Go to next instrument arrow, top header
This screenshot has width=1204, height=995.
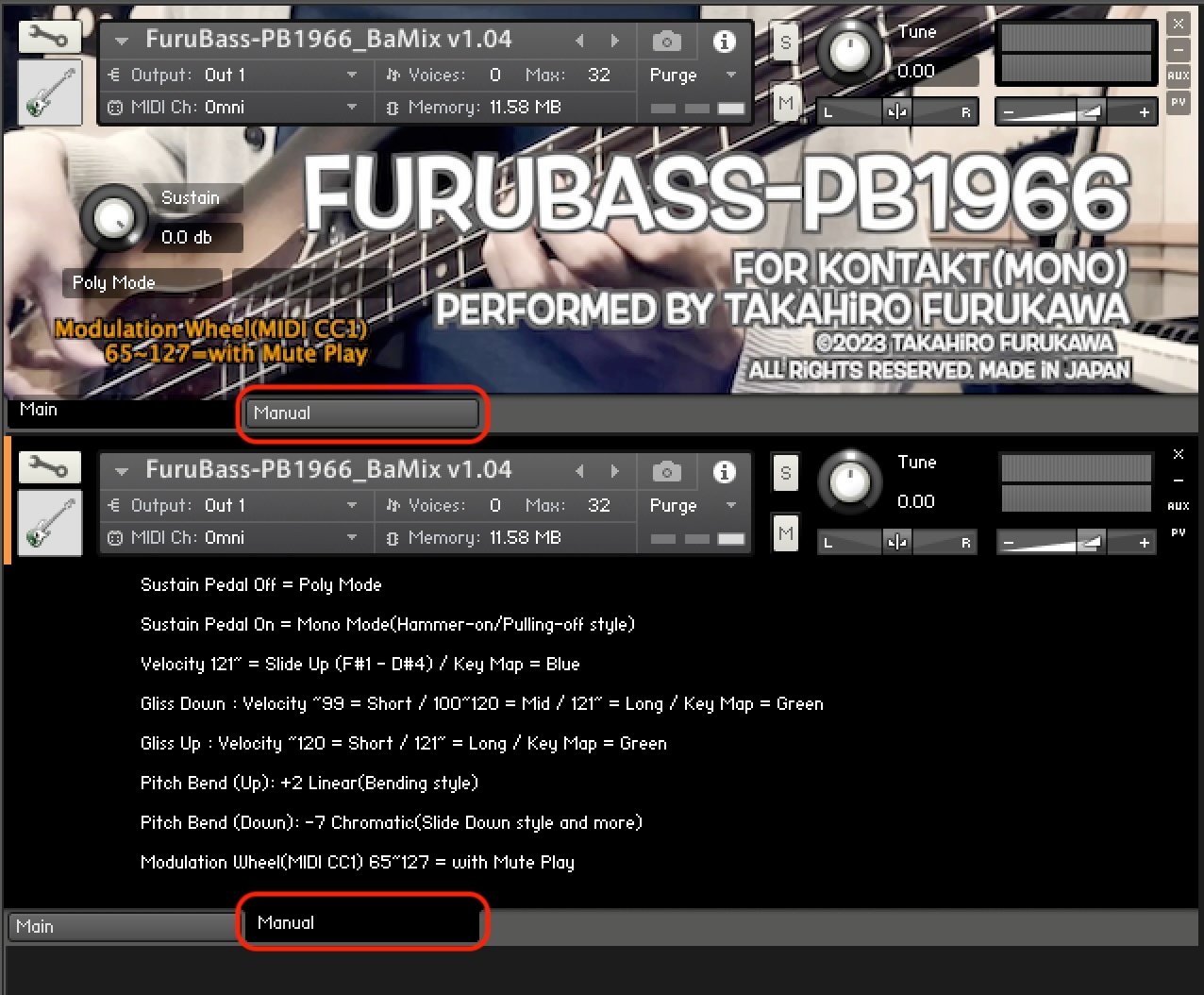pyautogui.click(x=614, y=41)
